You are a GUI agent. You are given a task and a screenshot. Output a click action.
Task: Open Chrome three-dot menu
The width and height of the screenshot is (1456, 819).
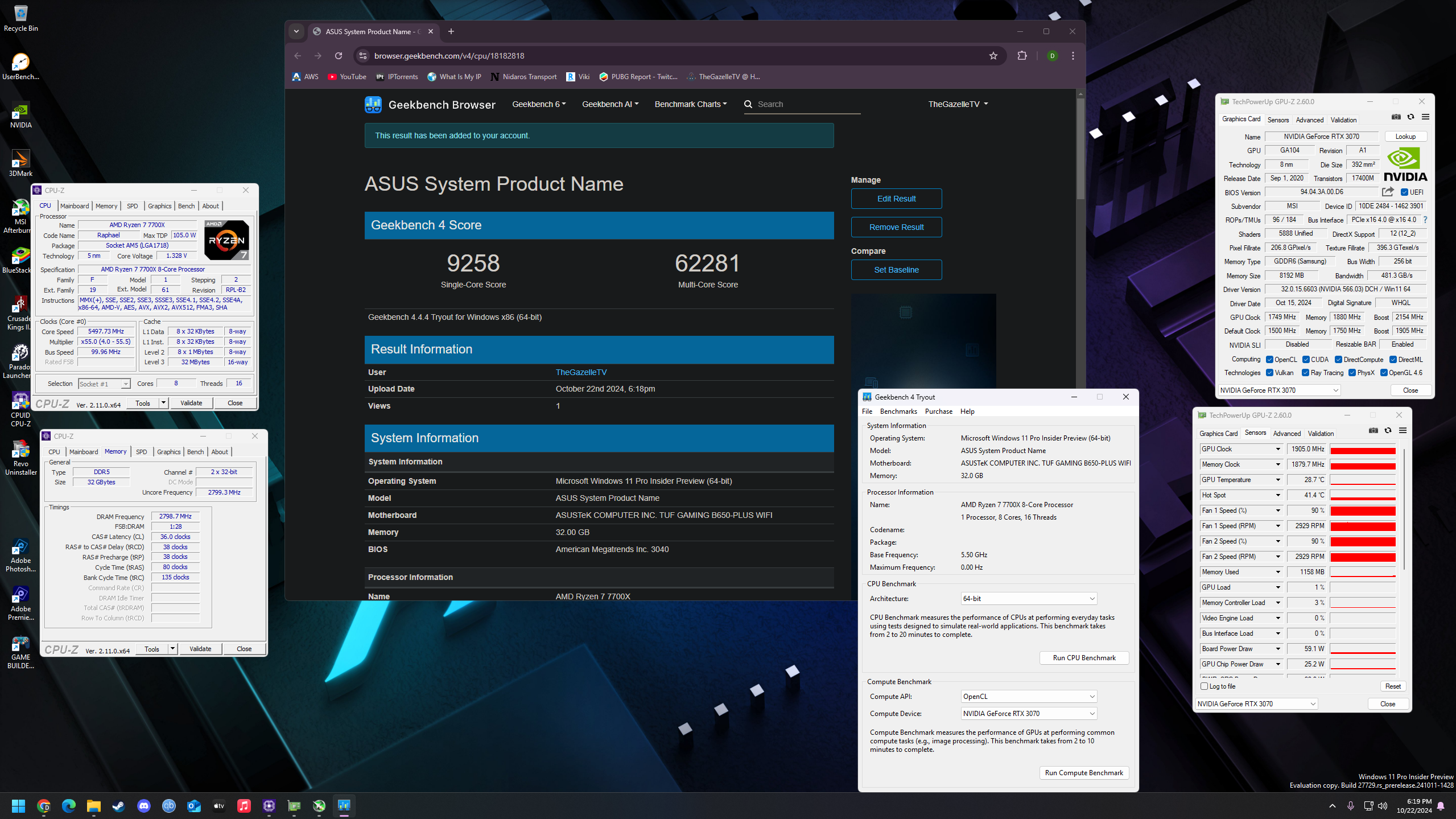point(1073,56)
